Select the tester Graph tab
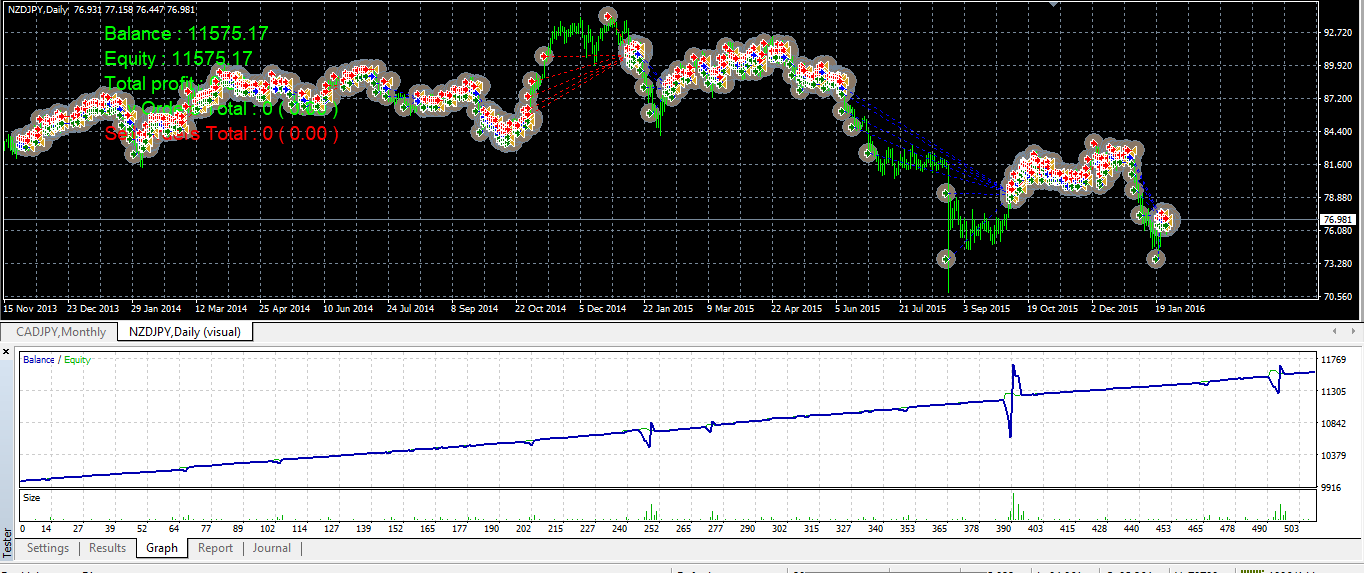 pos(162,548)
